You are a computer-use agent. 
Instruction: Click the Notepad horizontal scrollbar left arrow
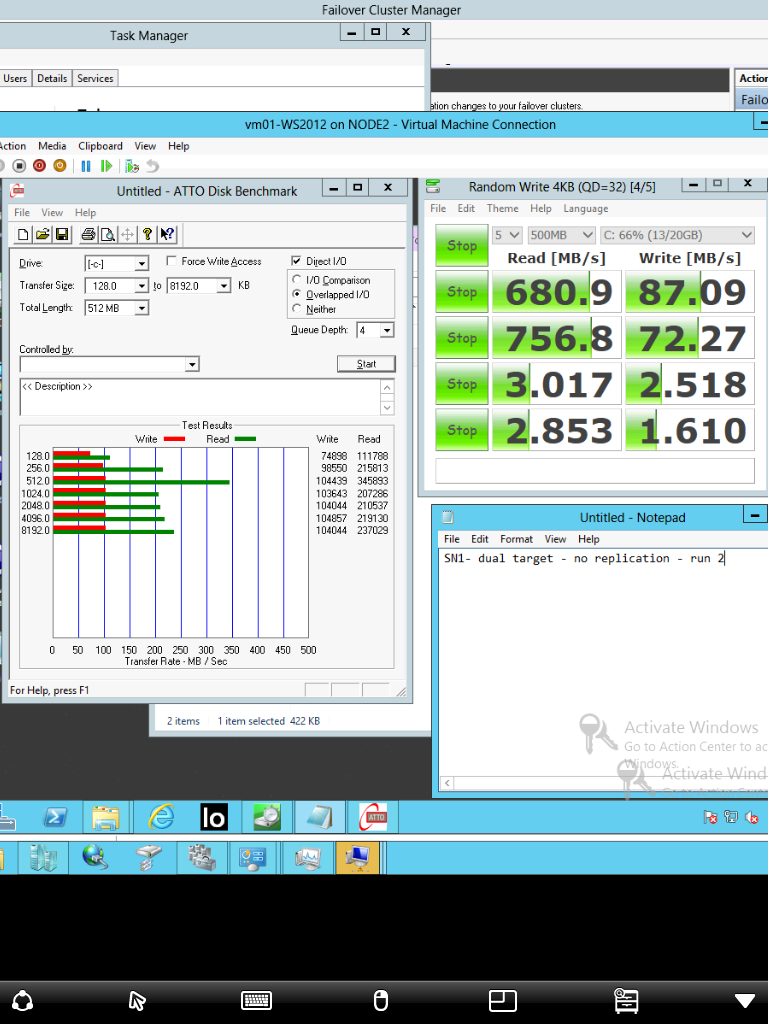(447, 783)
